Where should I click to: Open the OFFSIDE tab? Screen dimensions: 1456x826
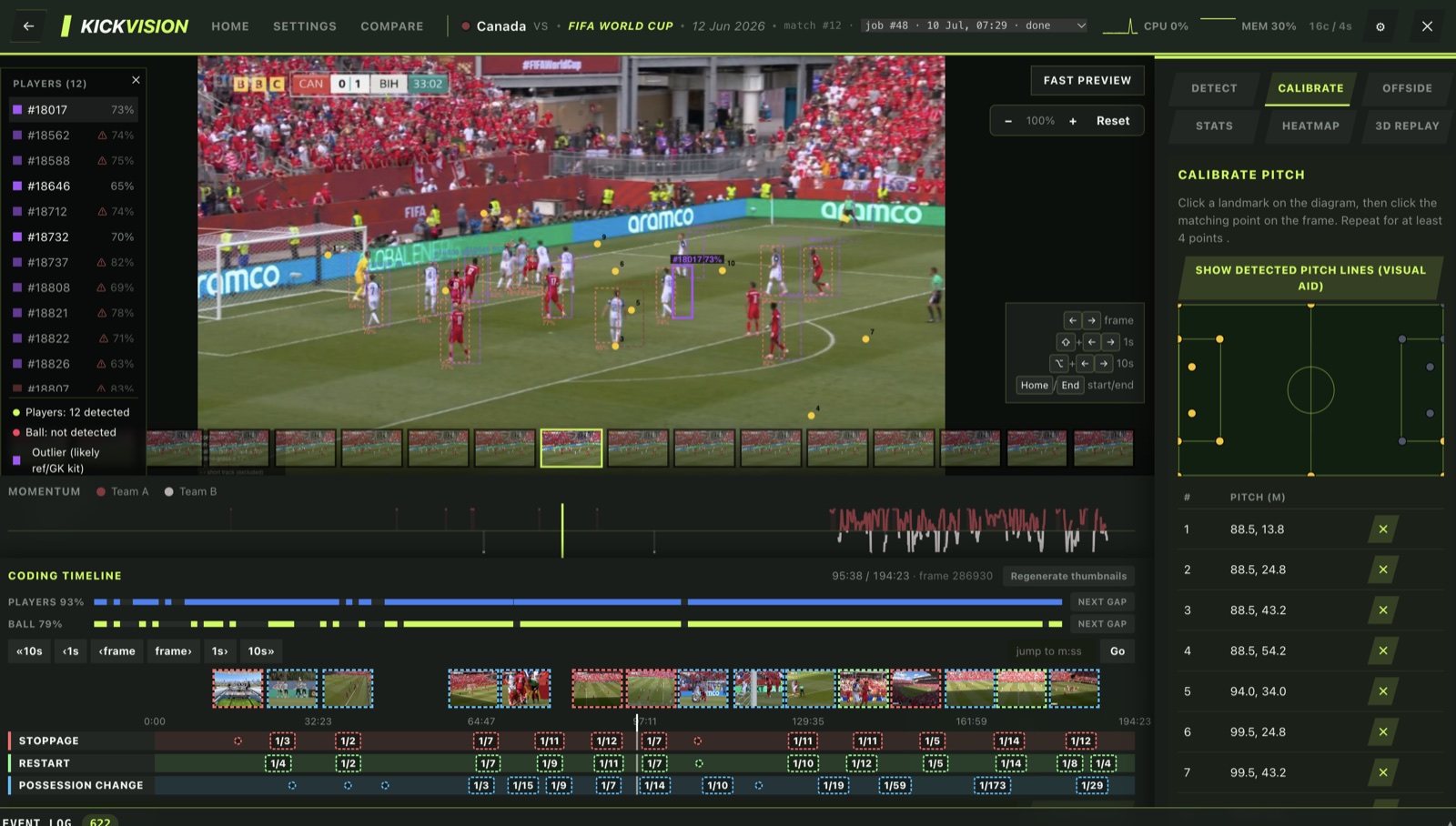tap(1407, 88)
